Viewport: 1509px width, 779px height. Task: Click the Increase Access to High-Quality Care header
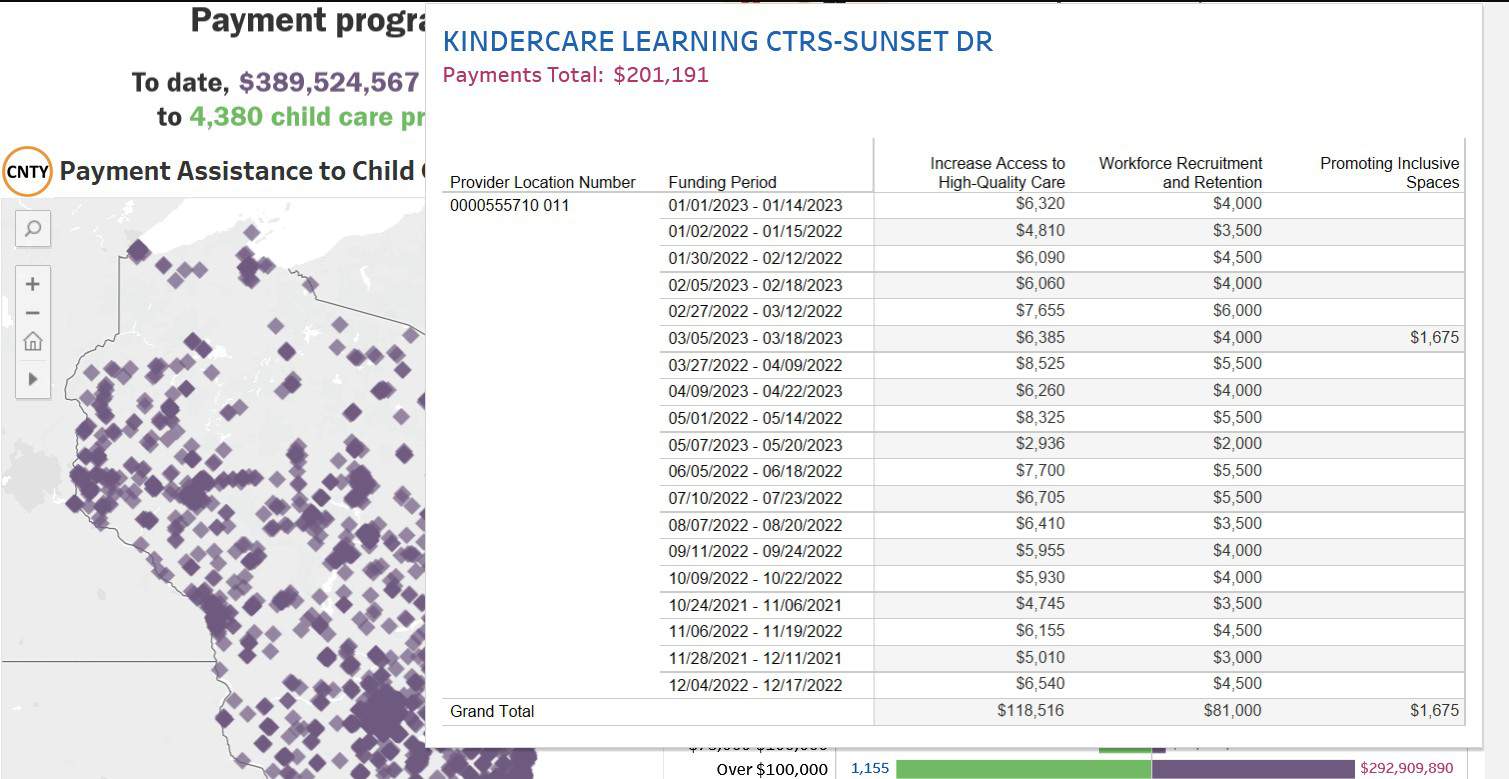click(x=997, y=172)
